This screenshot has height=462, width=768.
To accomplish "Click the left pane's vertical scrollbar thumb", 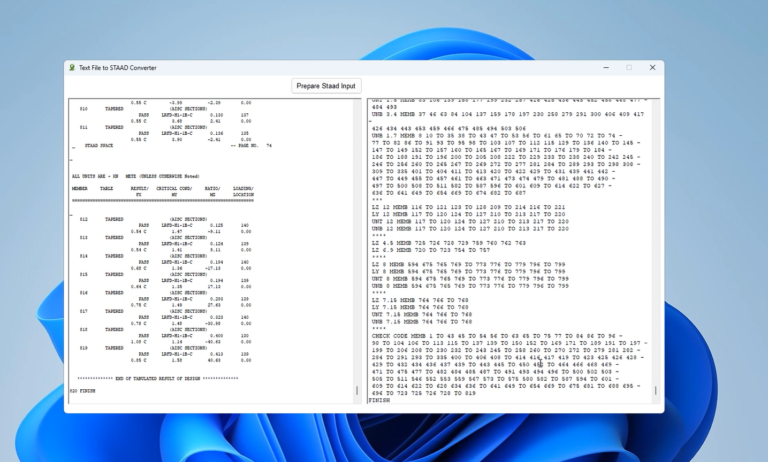I will (357, 390).
